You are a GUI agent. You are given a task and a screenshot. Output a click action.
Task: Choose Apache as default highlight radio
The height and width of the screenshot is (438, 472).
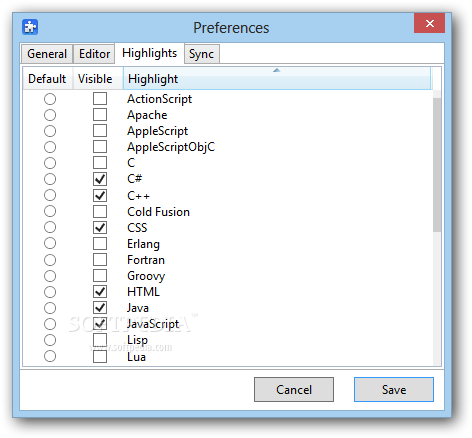[50, 115]
